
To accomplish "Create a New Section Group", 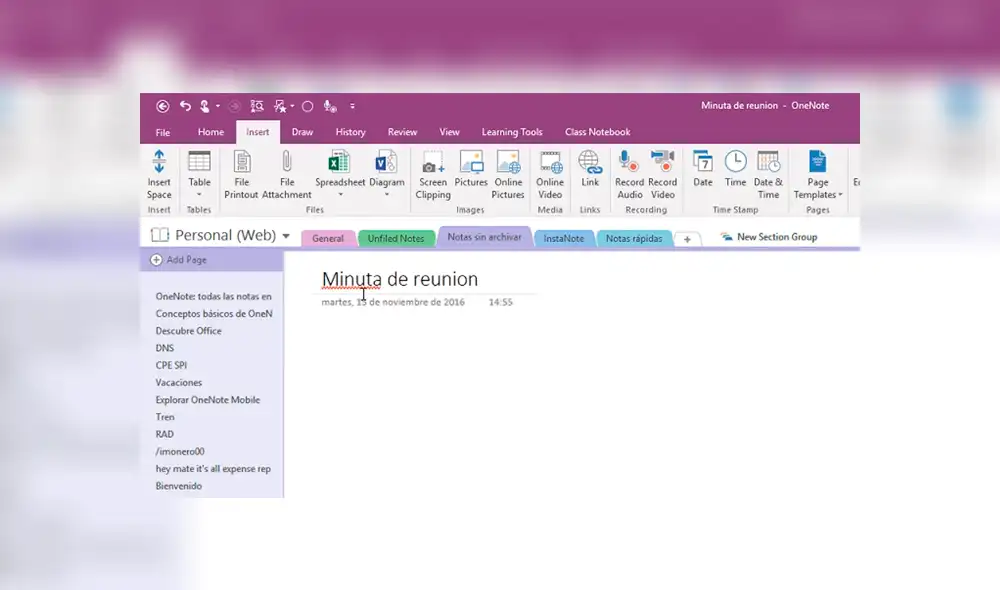I will 769,237.
